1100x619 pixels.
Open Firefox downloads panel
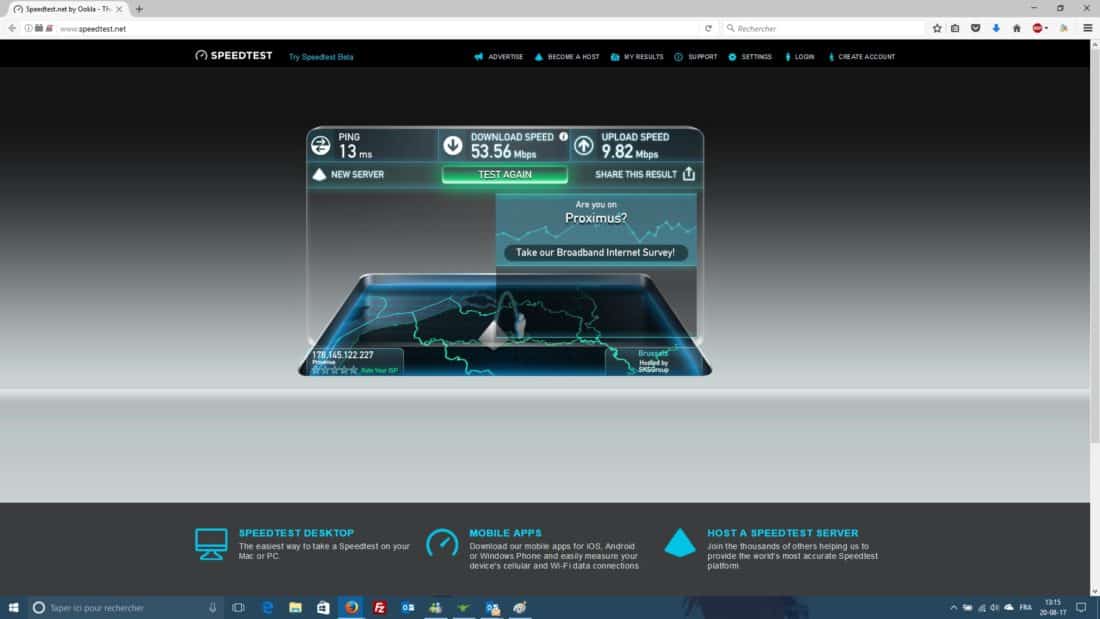(995, 29)
